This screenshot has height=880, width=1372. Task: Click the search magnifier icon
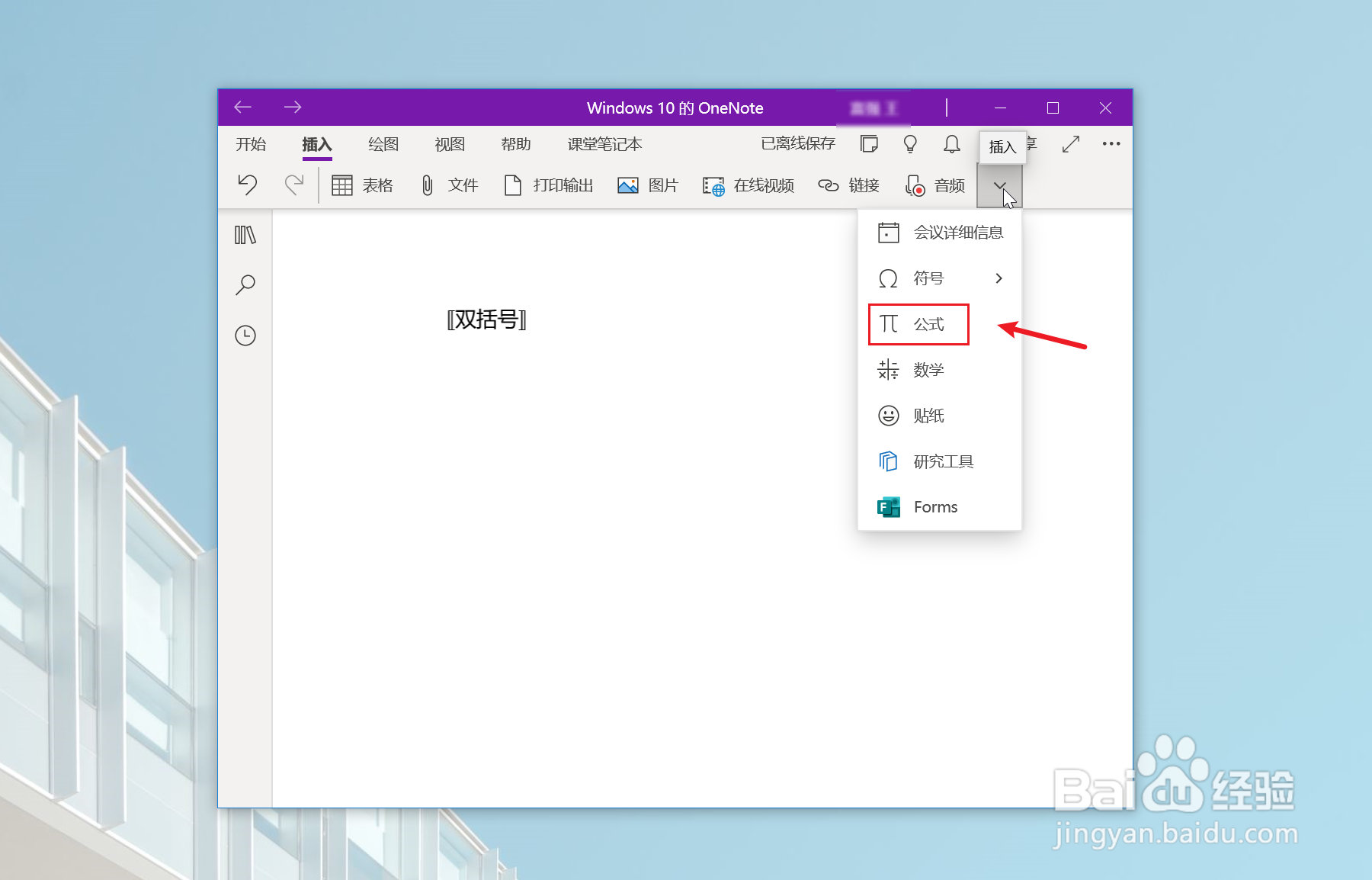[245, 285]
